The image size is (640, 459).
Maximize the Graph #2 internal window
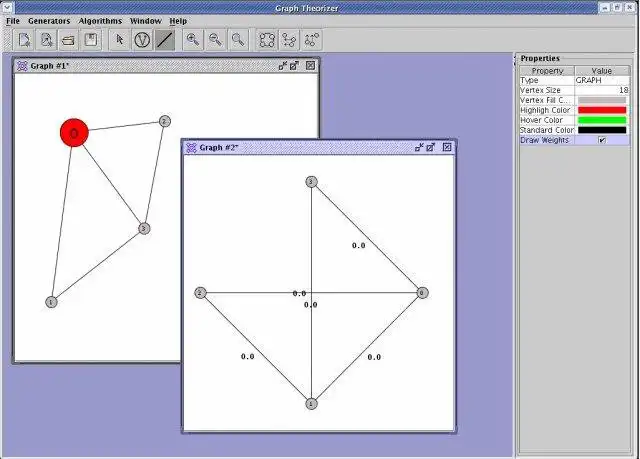coord(431,147)
